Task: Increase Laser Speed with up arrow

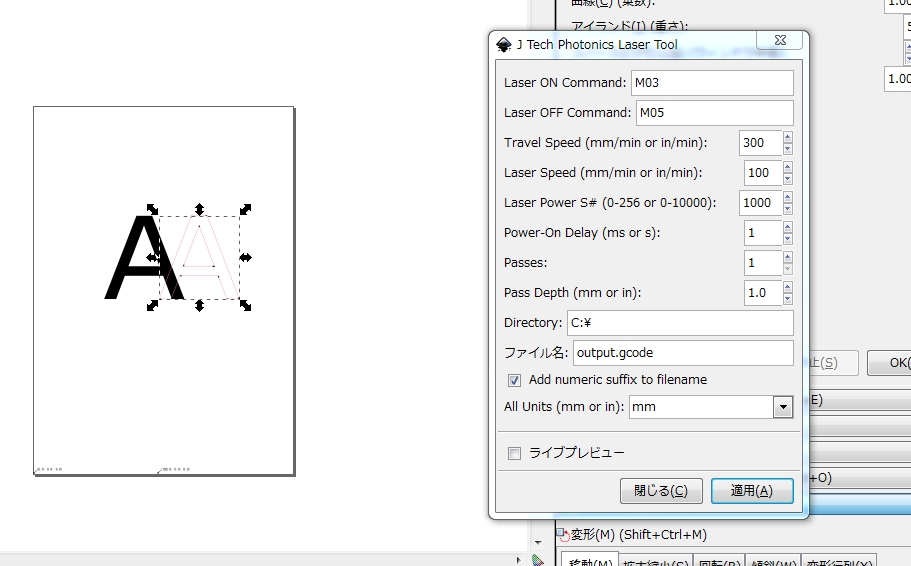Action: point(787,167)
